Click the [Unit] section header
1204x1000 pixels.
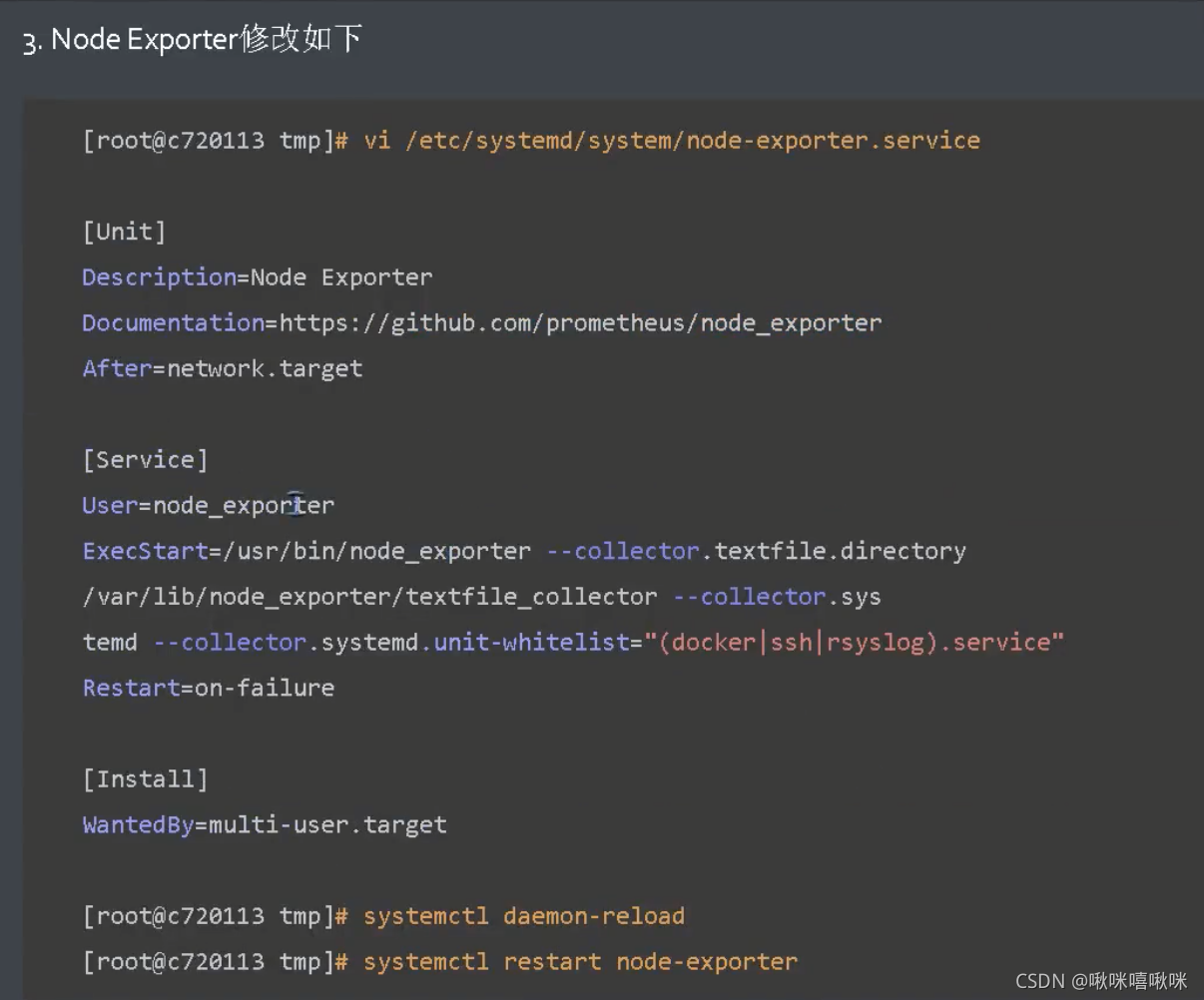(x=124, y=232)
